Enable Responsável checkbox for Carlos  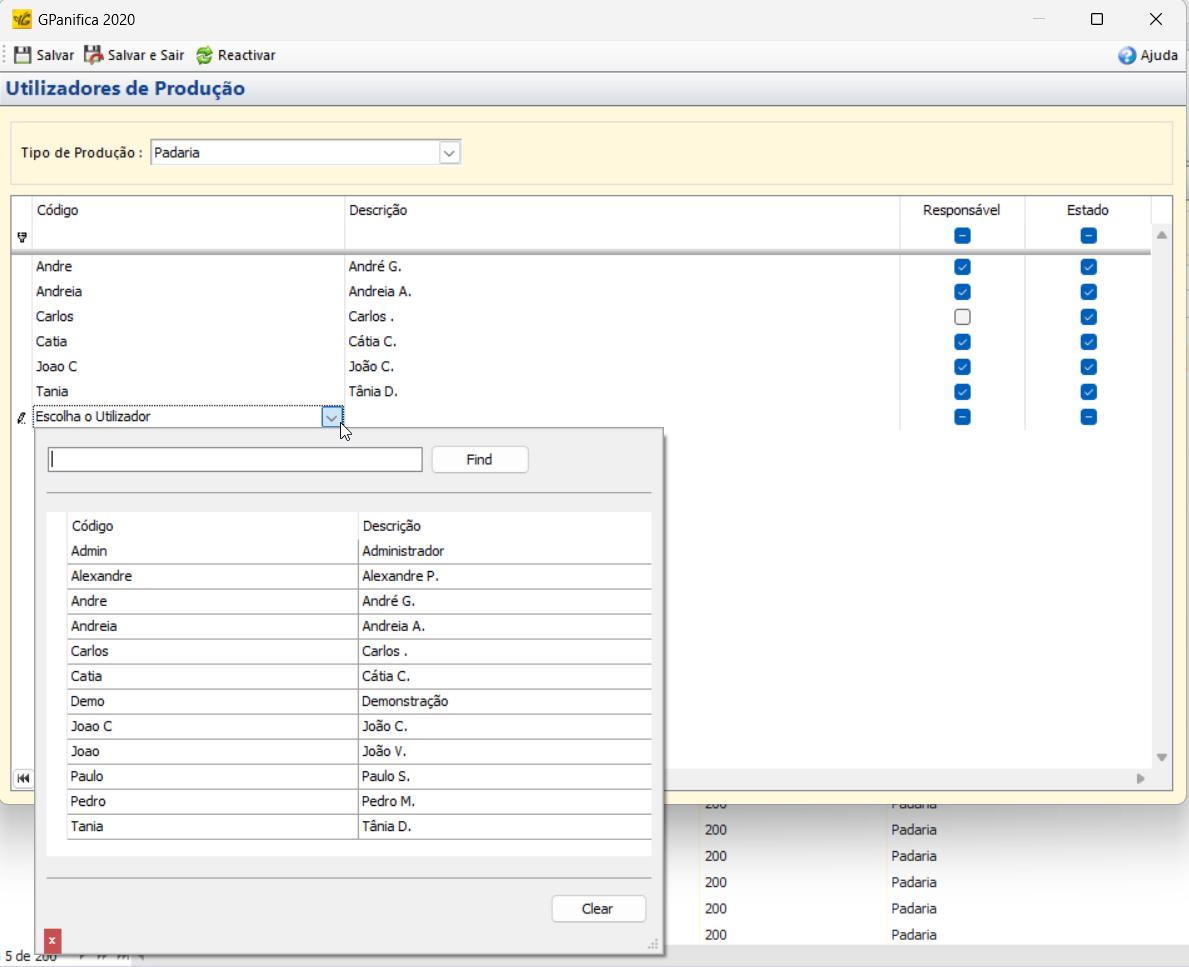coord(962,317)
